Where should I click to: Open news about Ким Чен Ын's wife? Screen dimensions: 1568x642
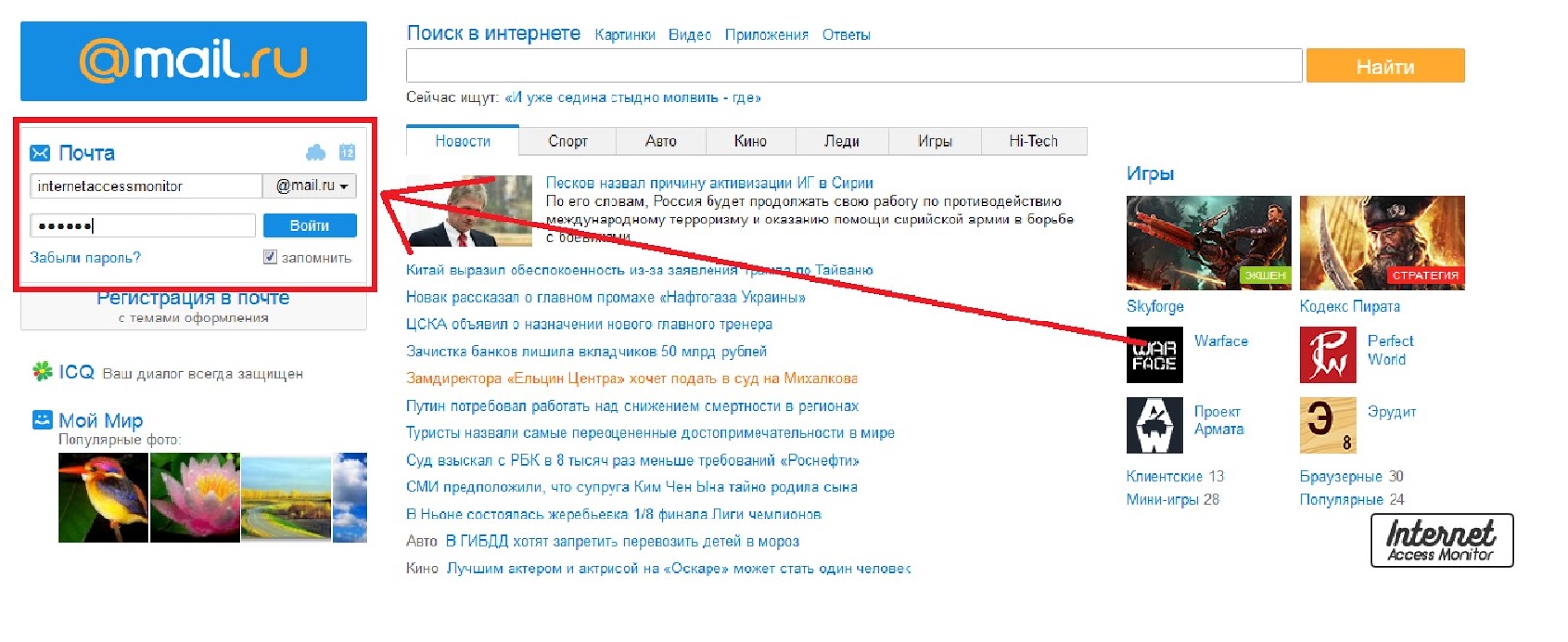pos(632,487)
